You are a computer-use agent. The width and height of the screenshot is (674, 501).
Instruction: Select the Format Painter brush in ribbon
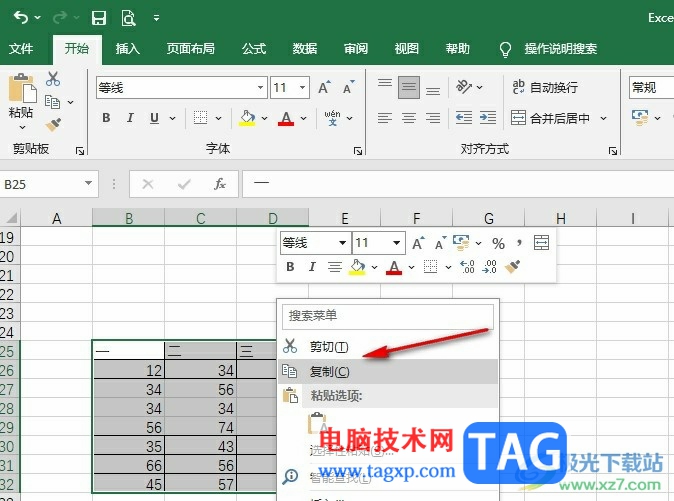click(x=54, y=125)
